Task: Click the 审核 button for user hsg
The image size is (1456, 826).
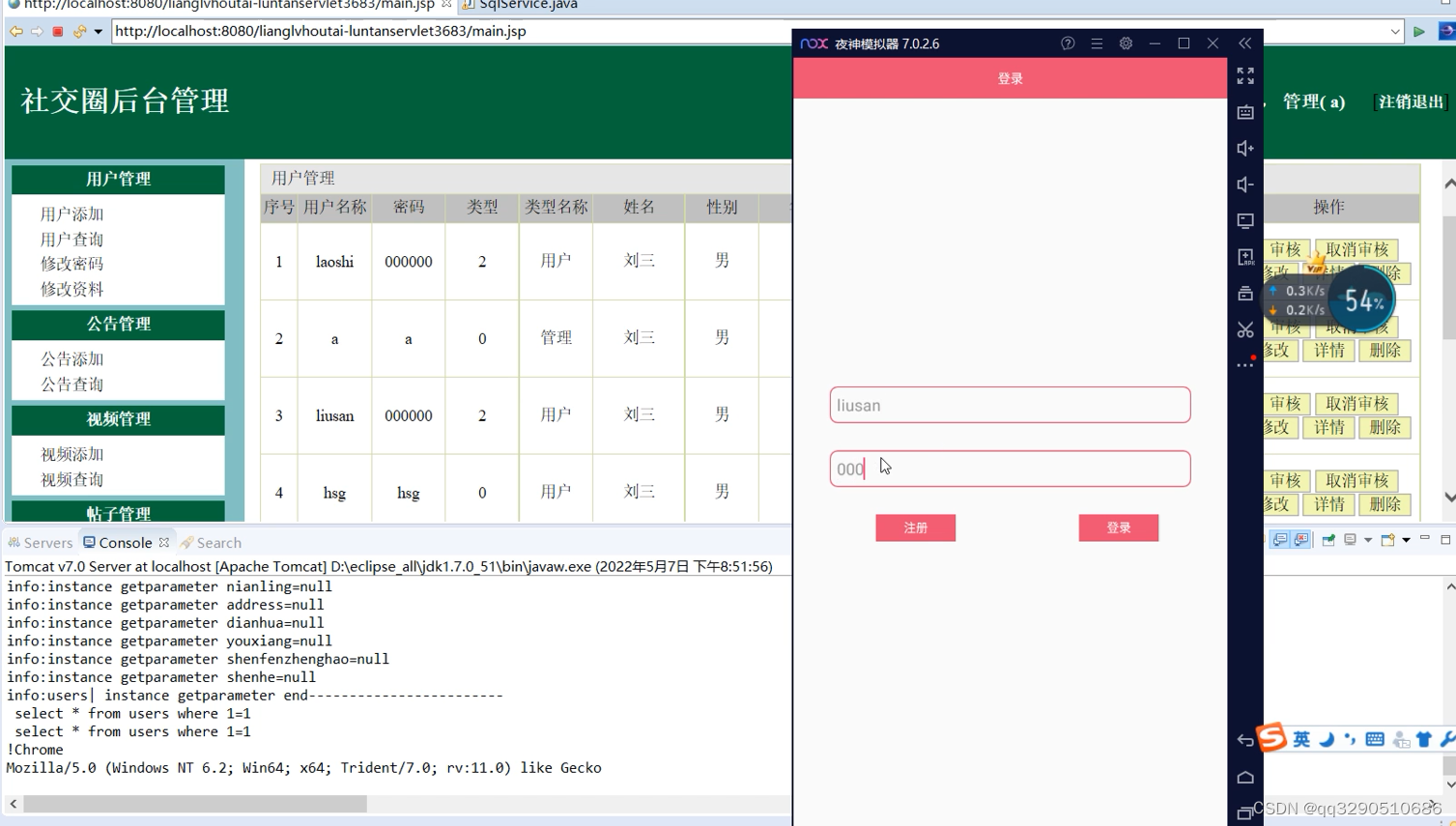Action: coord(1286,480)
